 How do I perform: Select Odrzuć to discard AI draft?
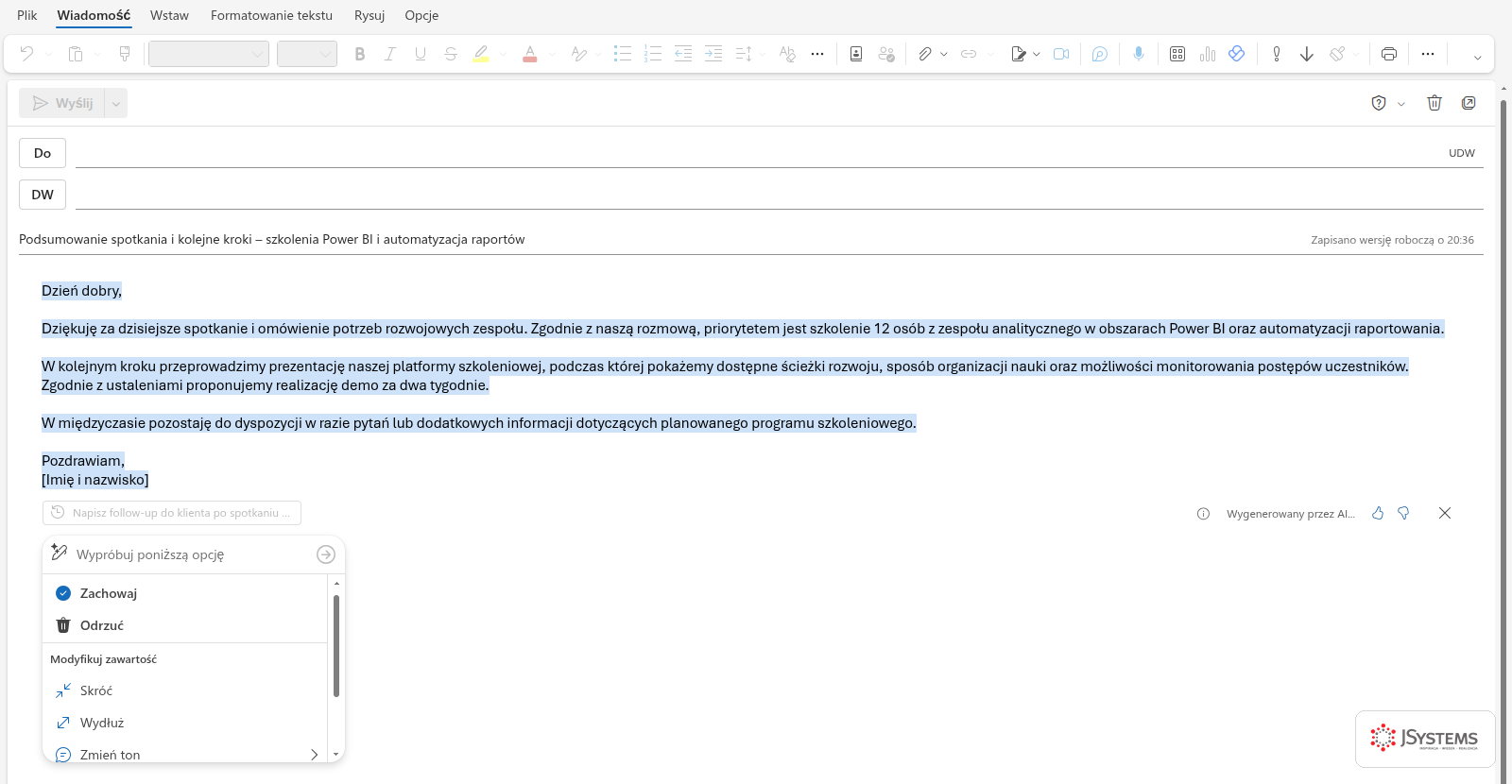[187, 625]
